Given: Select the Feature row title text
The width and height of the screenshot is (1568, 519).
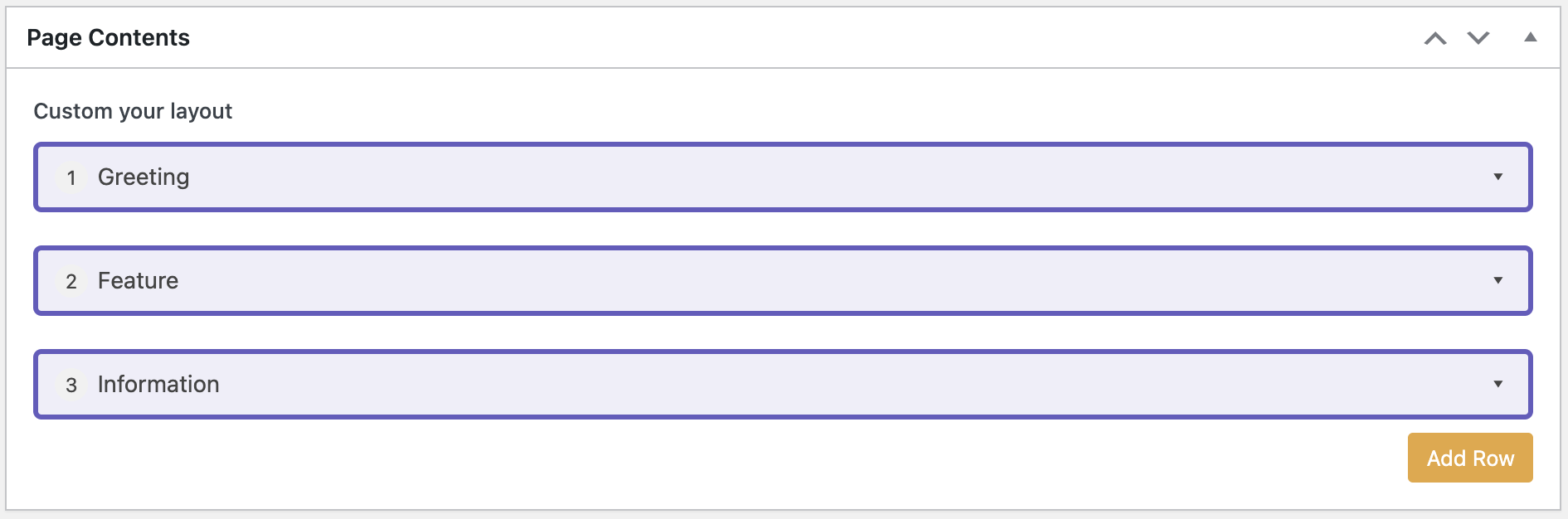Looking at the screenshot, I should (x=138, y=281).
